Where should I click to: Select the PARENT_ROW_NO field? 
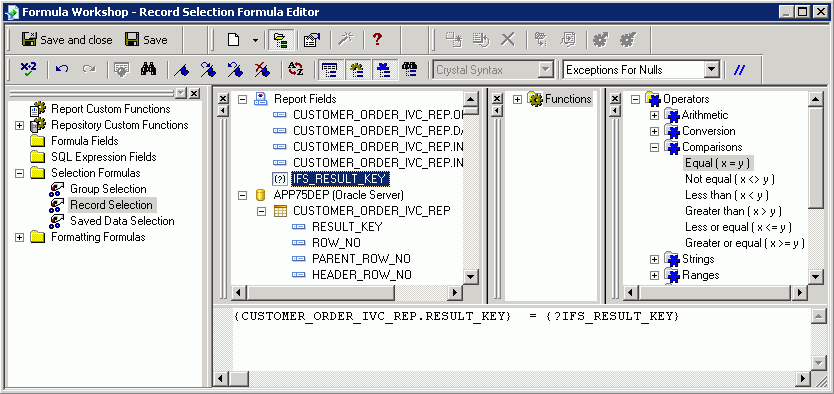coord(361,259)
